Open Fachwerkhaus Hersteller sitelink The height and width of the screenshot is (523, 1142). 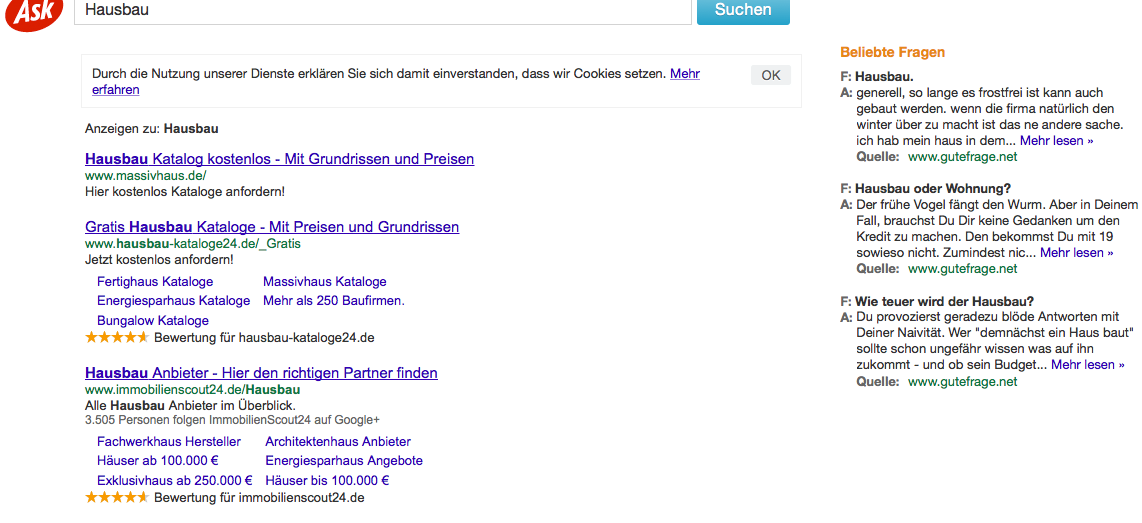point(168,441)
